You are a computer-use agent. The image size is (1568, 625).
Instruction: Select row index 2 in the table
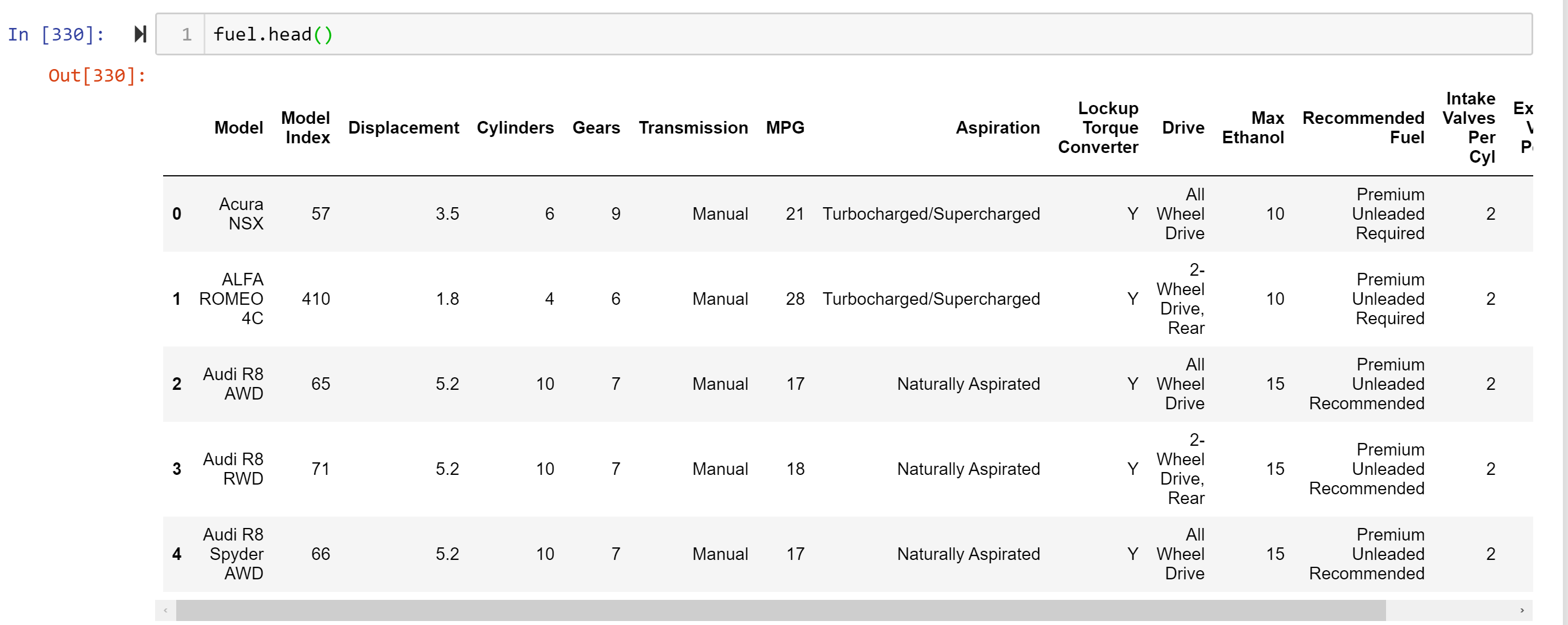pos(177,384)
